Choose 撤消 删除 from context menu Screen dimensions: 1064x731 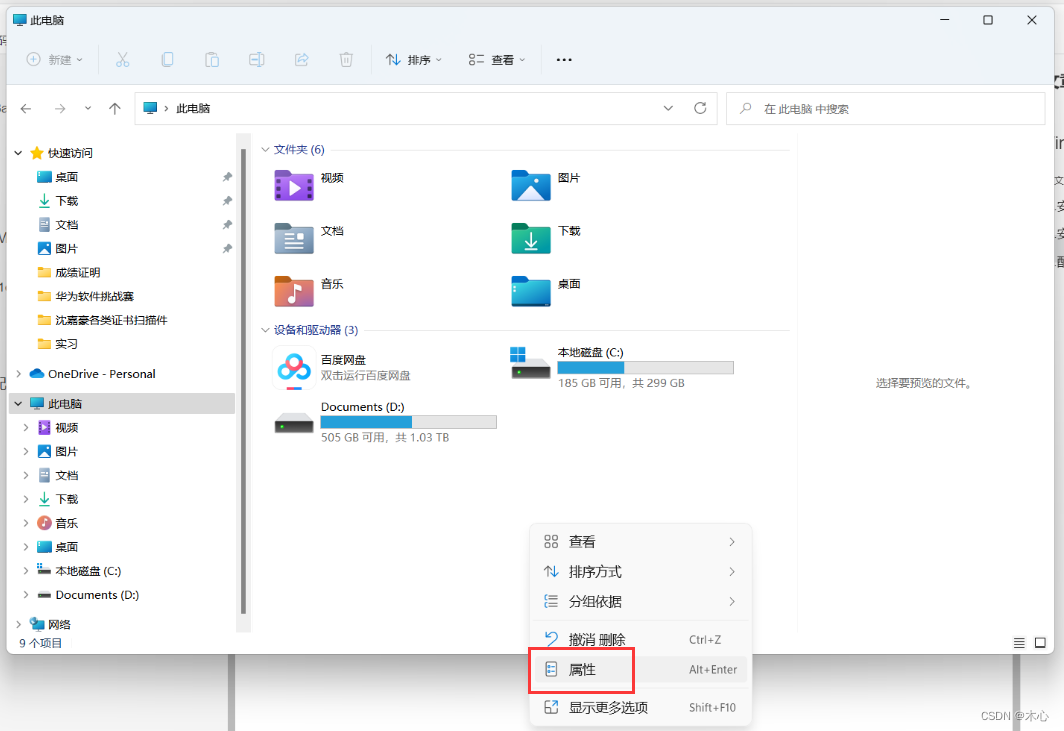click(x=641, y=639)
